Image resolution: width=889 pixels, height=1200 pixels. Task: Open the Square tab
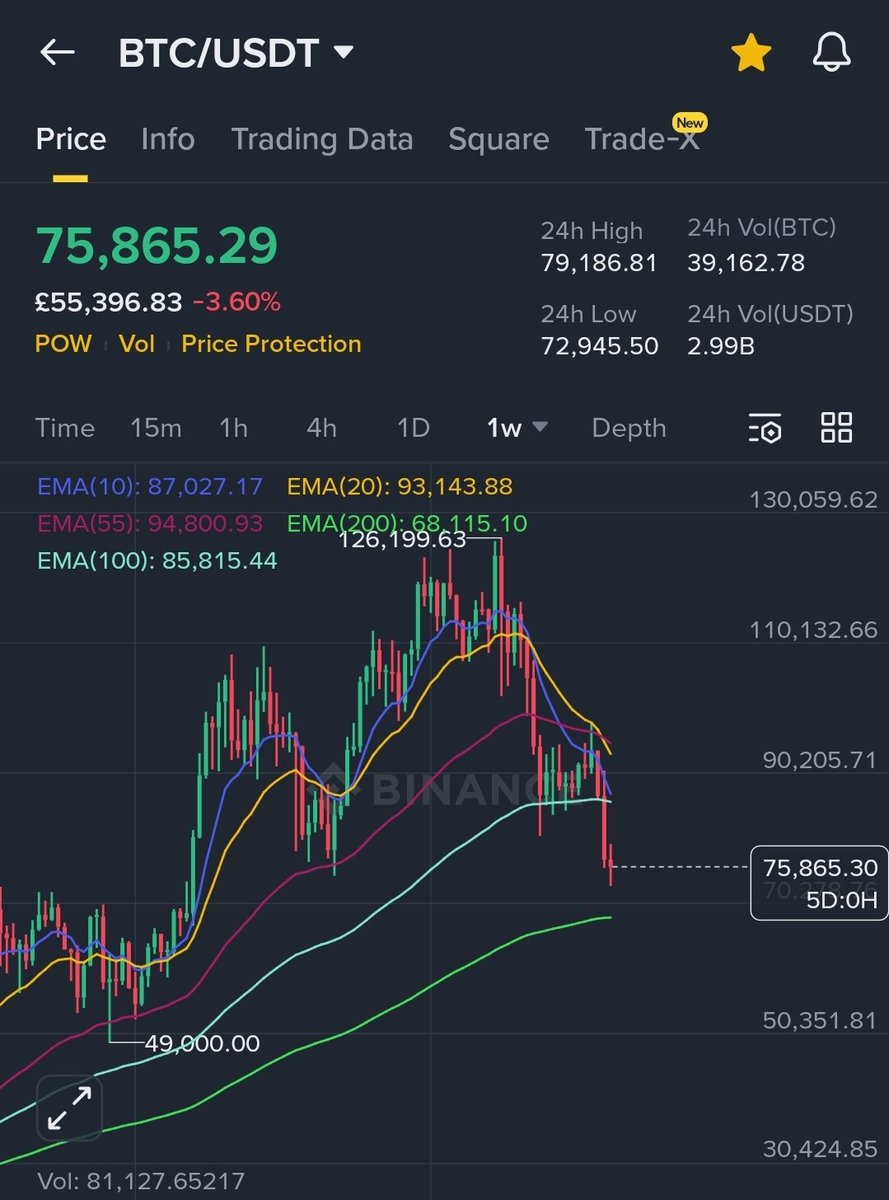pyautogui.click(x=499, y=139)
